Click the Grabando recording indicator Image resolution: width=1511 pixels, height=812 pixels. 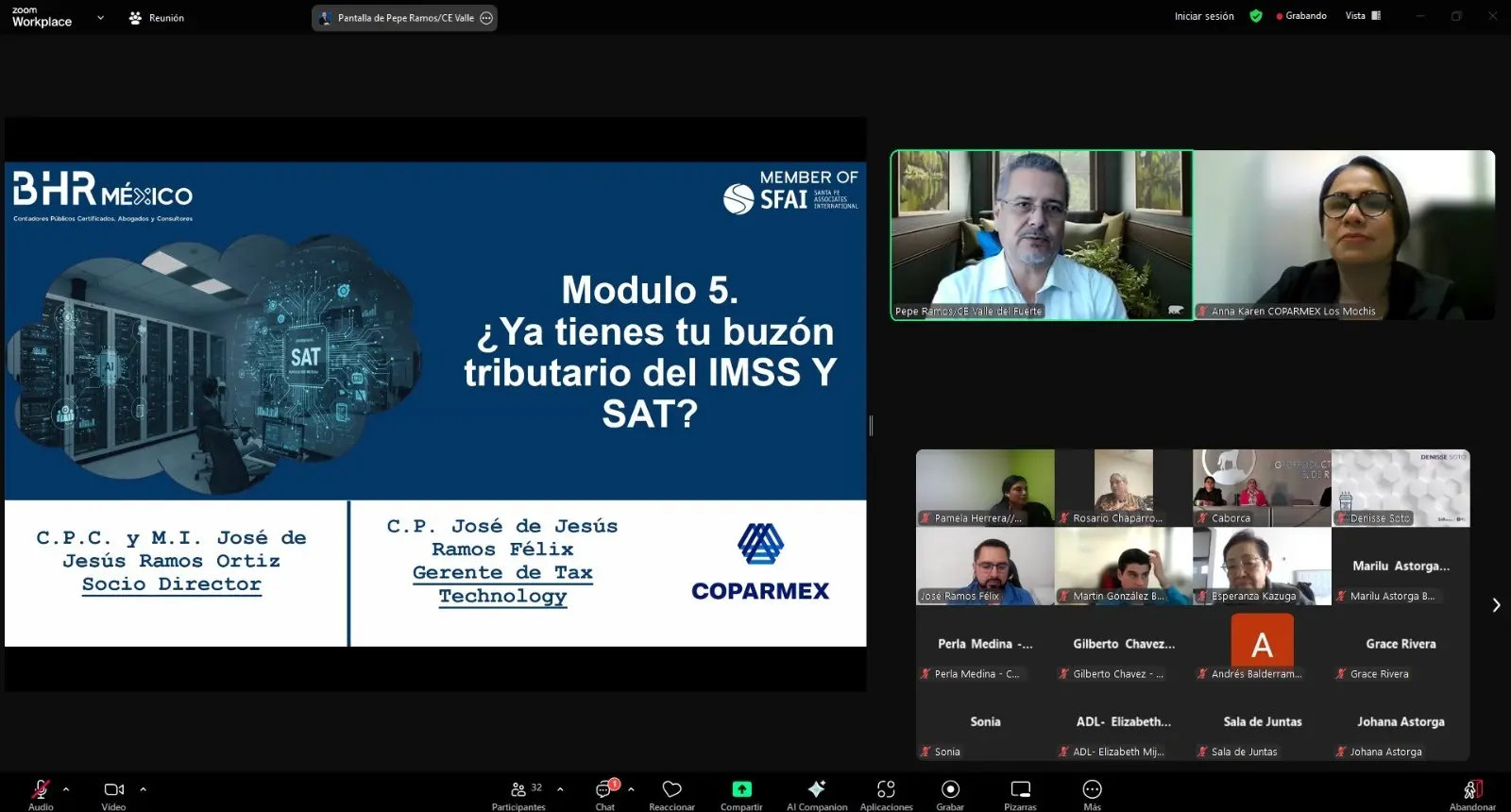coord(1301,16)
